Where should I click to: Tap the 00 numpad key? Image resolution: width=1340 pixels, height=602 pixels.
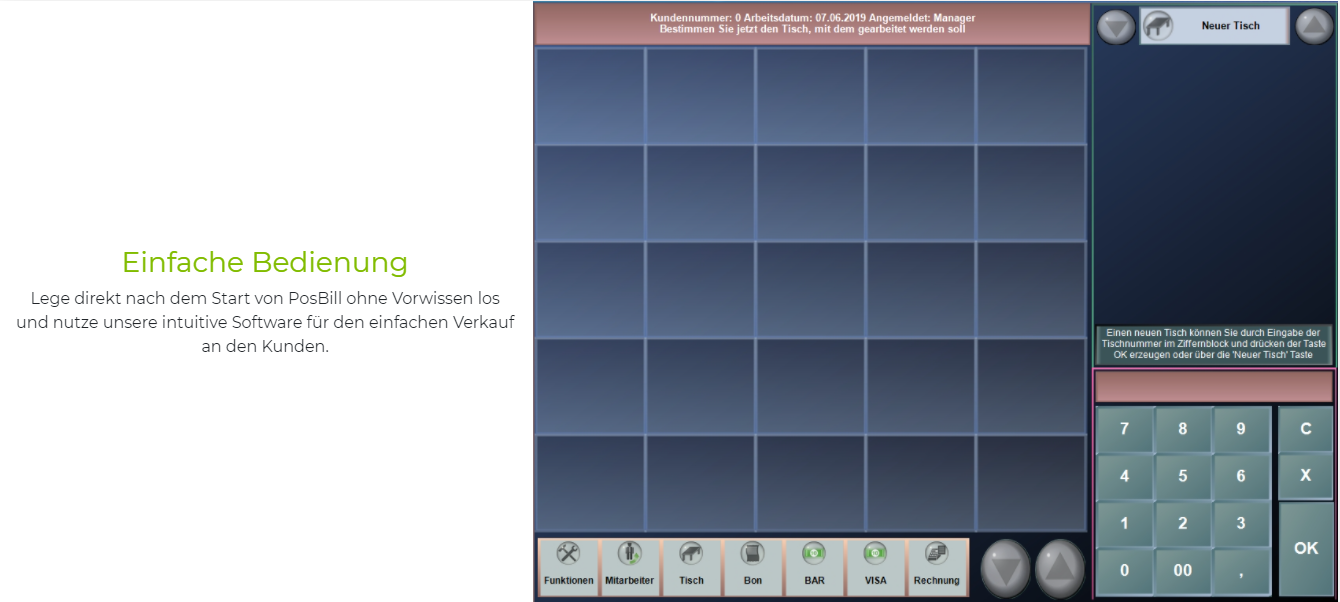1183,571
